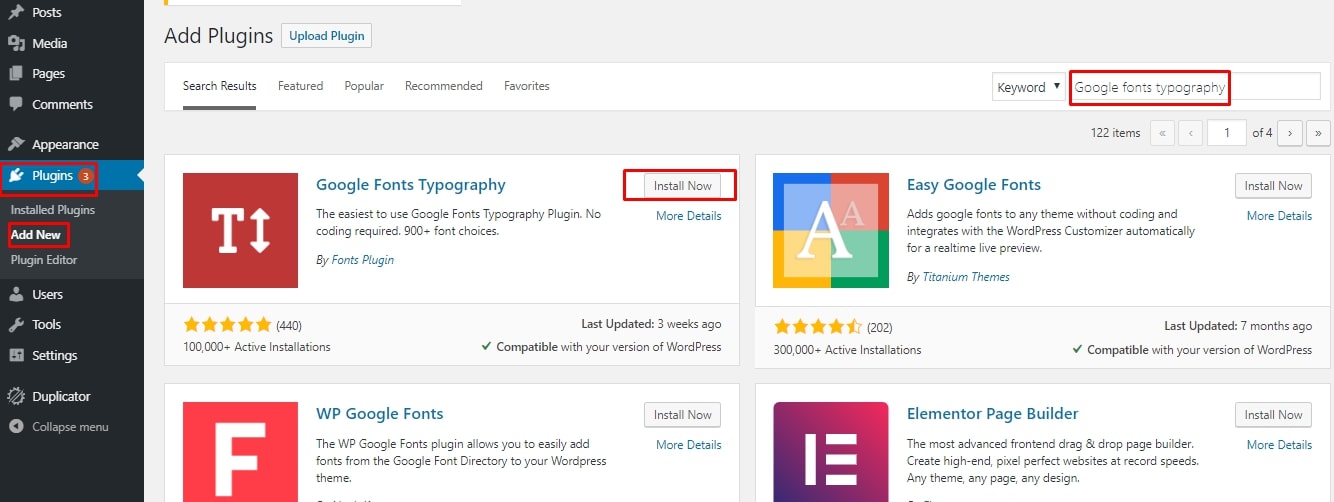Open the Easy Google Fonts title link
This screenshot has height=502, width=1334.
click(x=974, y=185)
